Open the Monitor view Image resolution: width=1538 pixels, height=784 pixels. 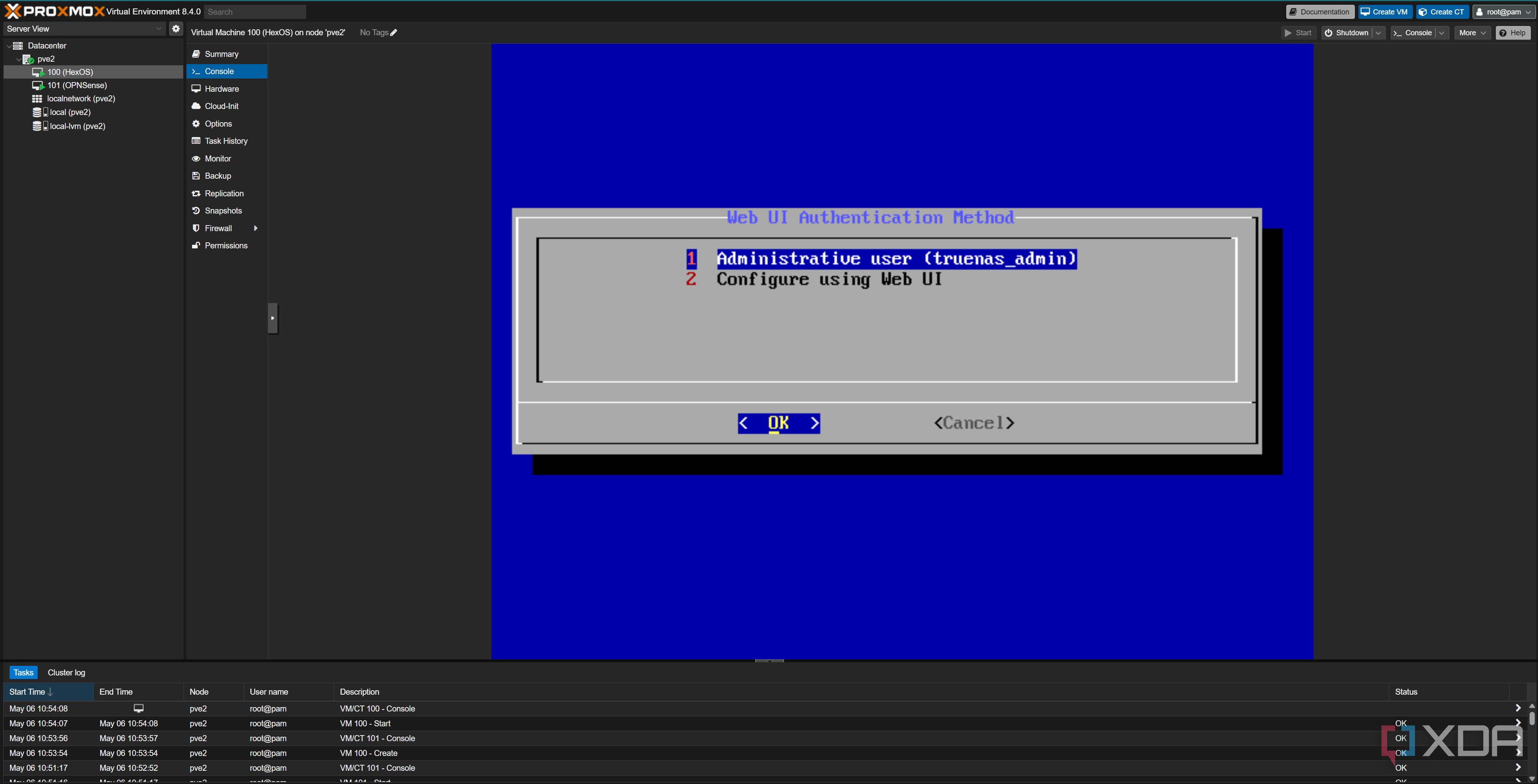point(227,159)
